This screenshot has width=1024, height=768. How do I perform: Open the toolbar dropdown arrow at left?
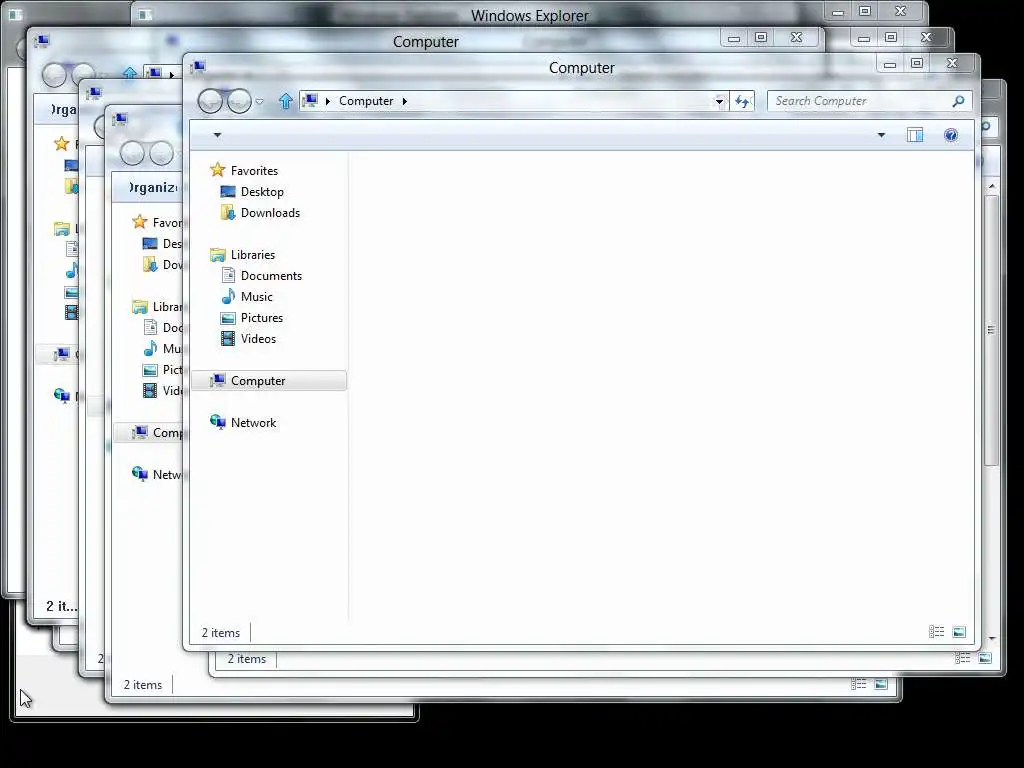pos(217,135)
